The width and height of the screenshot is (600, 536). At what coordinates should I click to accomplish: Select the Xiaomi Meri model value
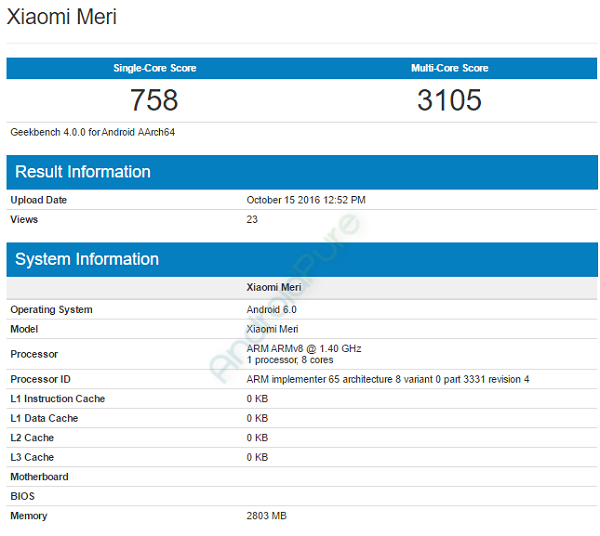tap(272, 329)
